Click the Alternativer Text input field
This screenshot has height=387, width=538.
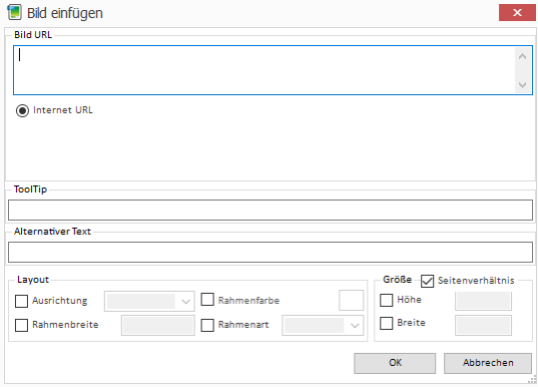coord(270,252)
